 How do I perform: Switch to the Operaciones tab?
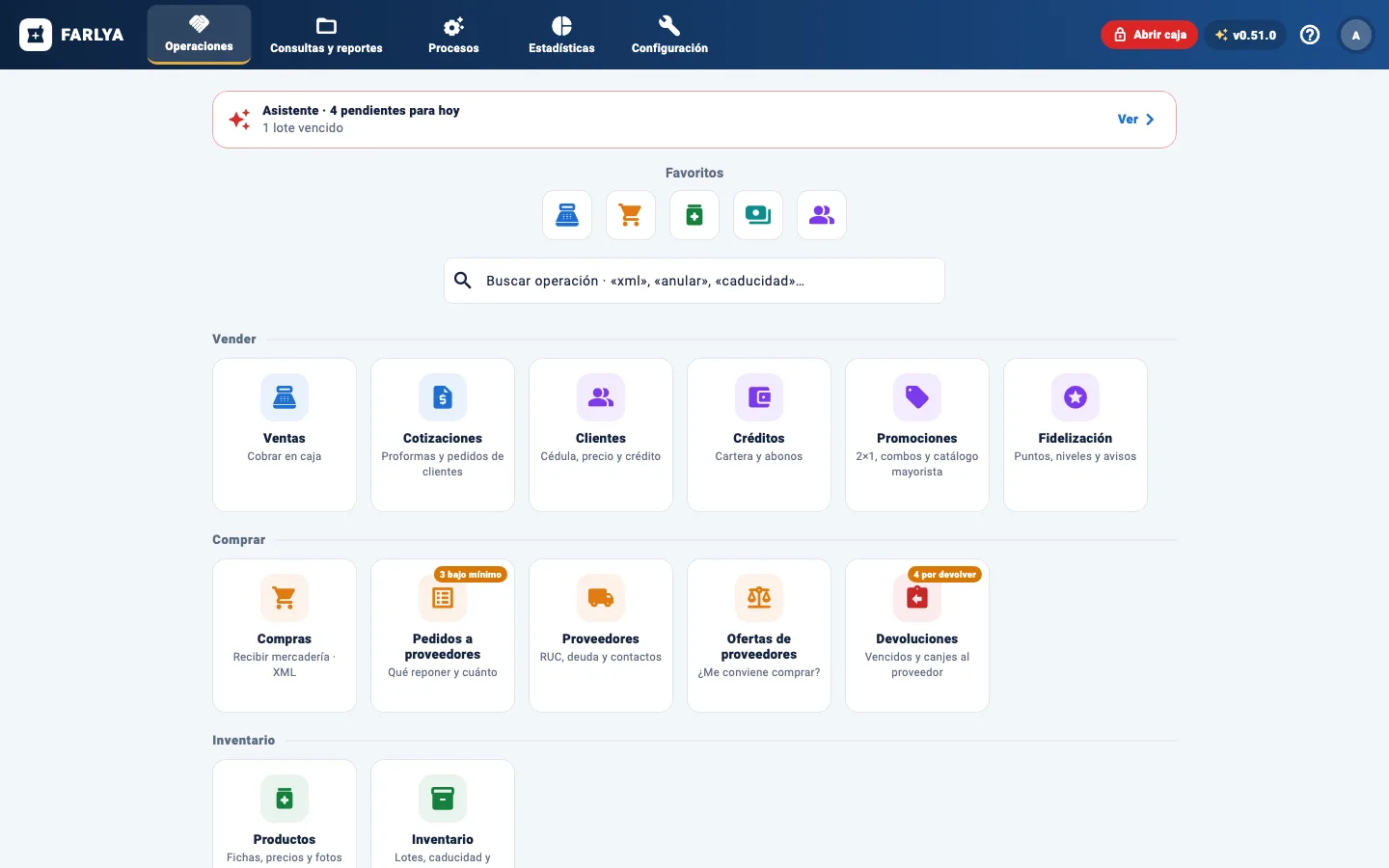tap(199, 35)
